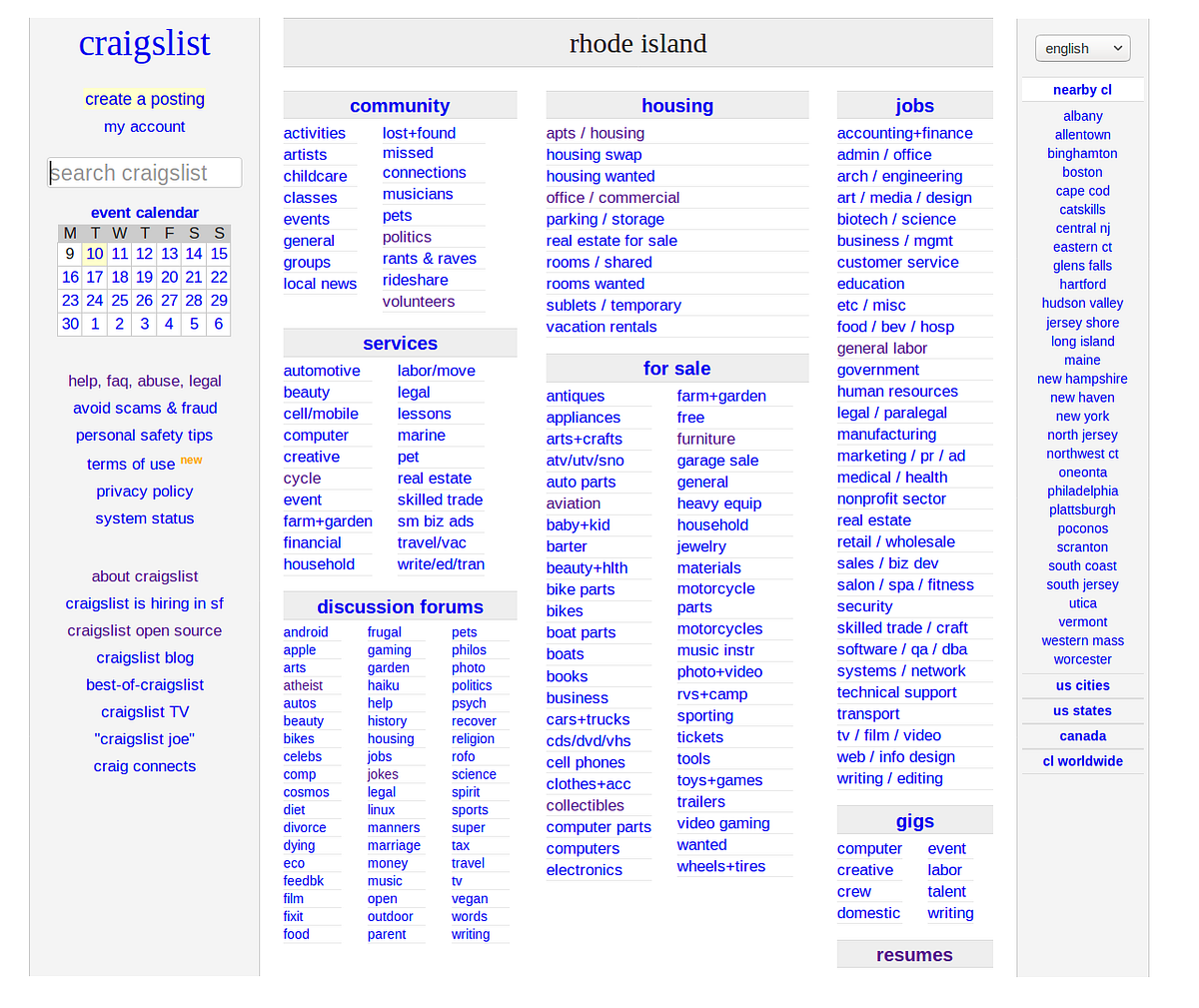Open sublets / temporary housing
The height and width of the screenshot is (1008, 1199).
coord(613,306)
